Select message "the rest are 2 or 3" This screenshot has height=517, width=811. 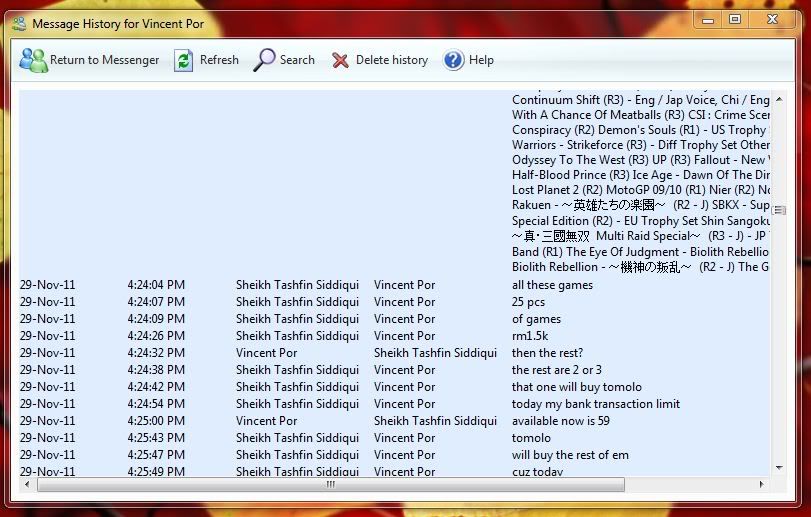[556, 370]
